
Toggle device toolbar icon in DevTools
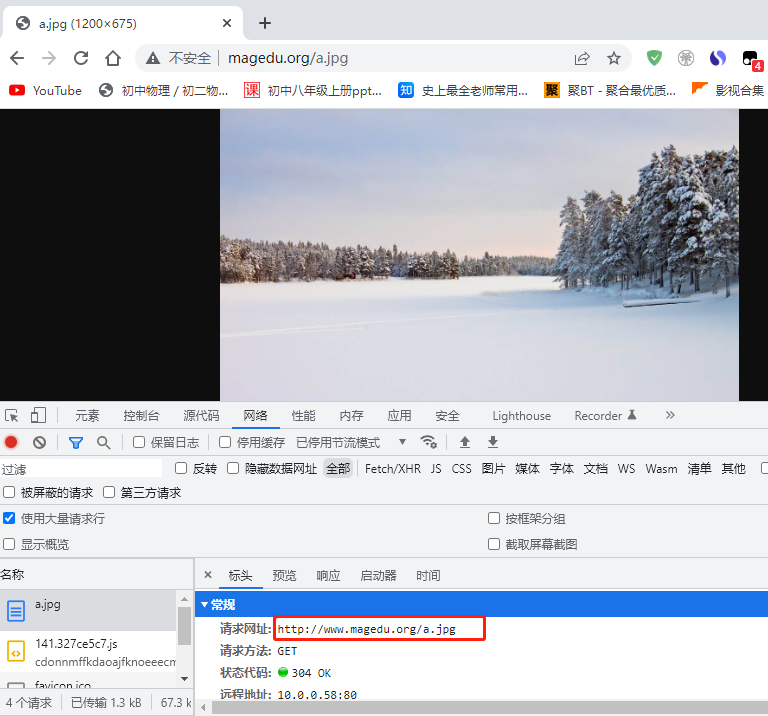[x=38, y=415]
